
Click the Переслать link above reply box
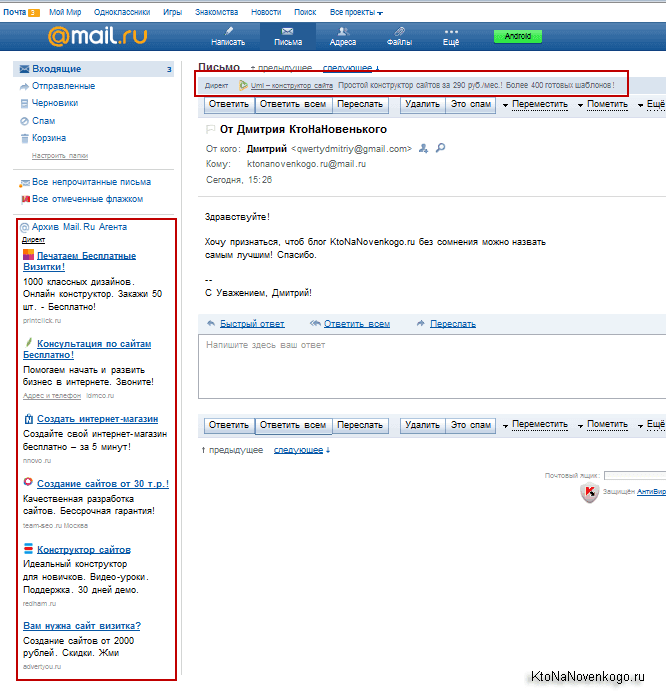(453, 324)
